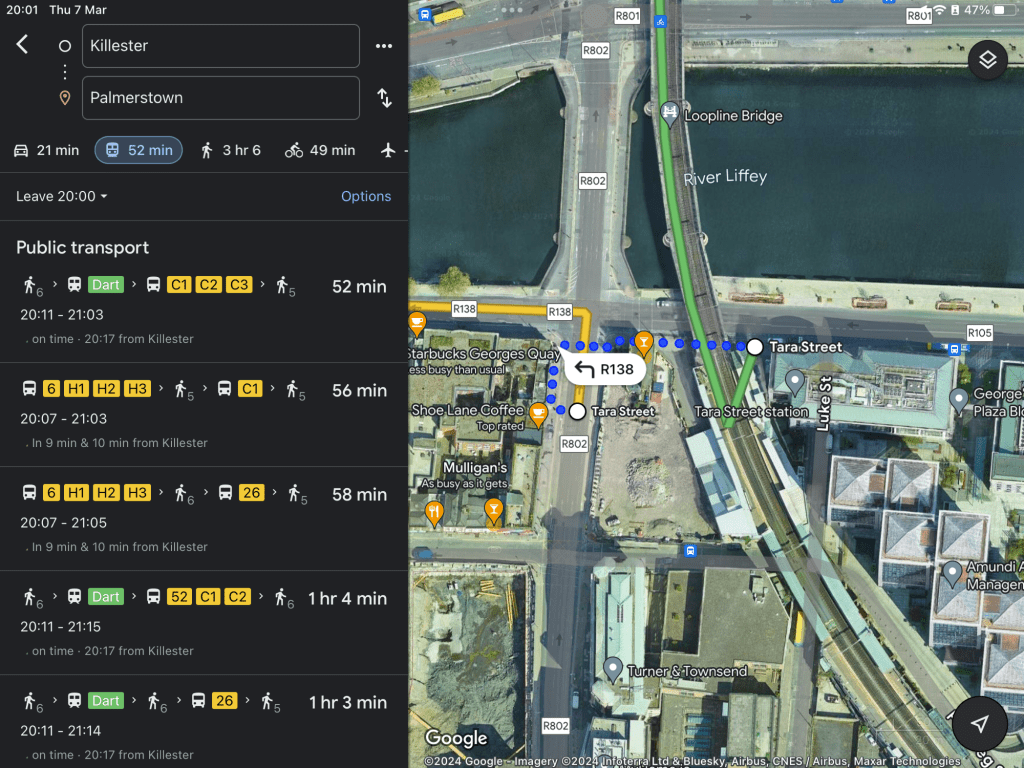Tap the Shoe Lane Coffee cup pin

(x=538, y=413)
